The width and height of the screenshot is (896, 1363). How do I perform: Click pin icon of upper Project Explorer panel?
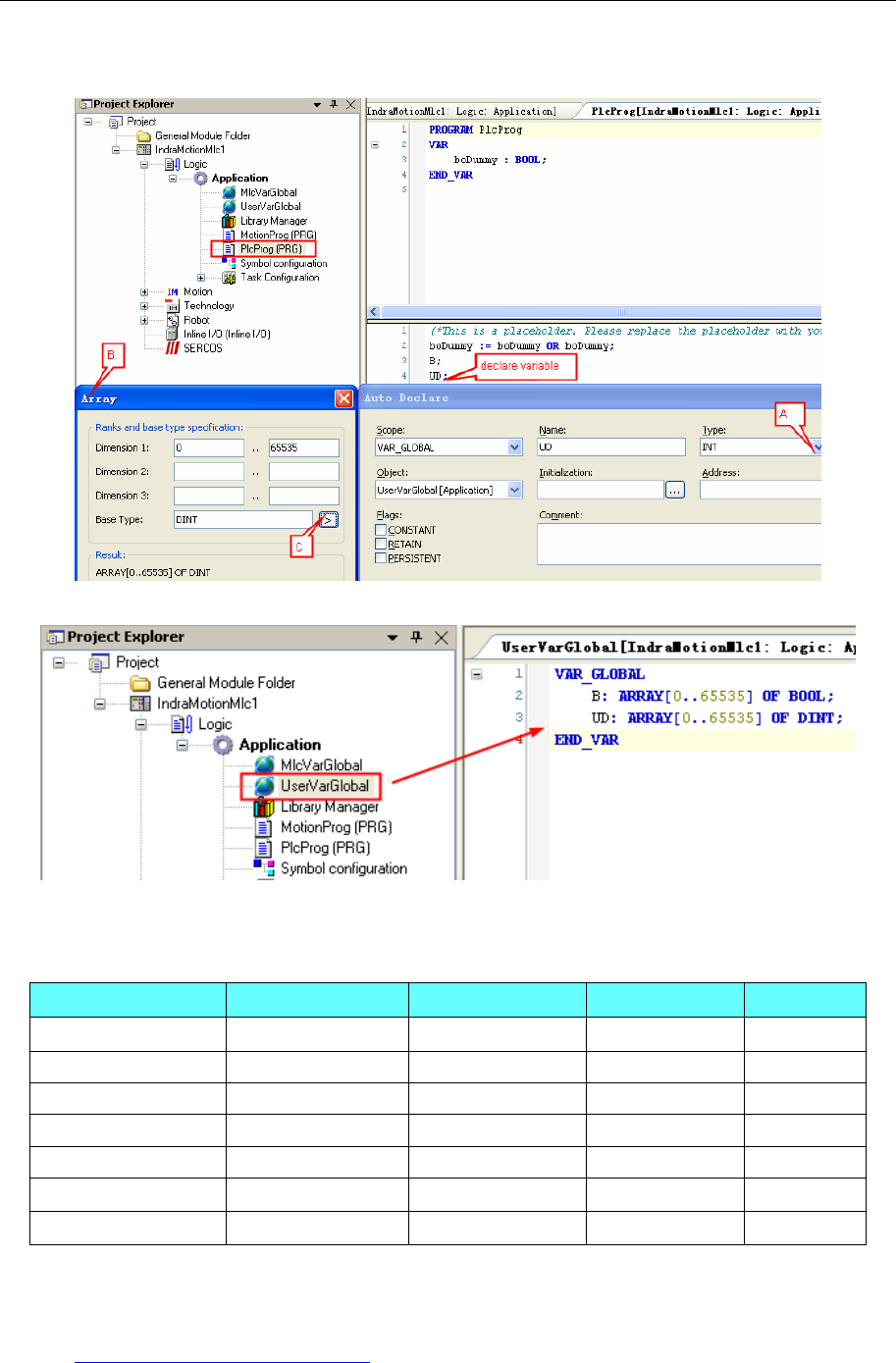point(334,104)
